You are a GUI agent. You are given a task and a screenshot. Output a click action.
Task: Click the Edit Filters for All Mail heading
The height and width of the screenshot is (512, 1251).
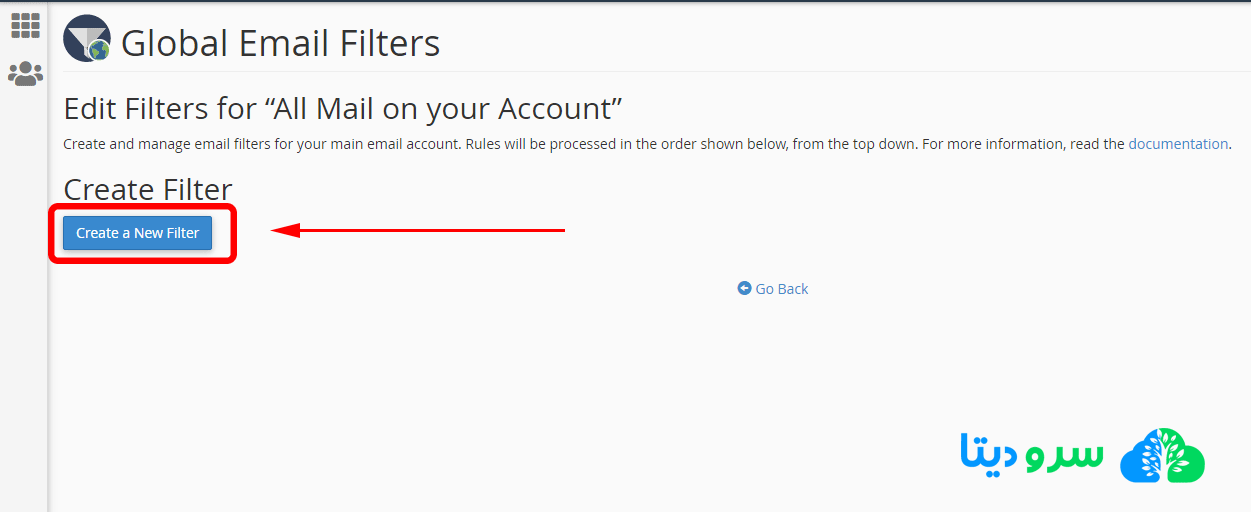(343, 108)
